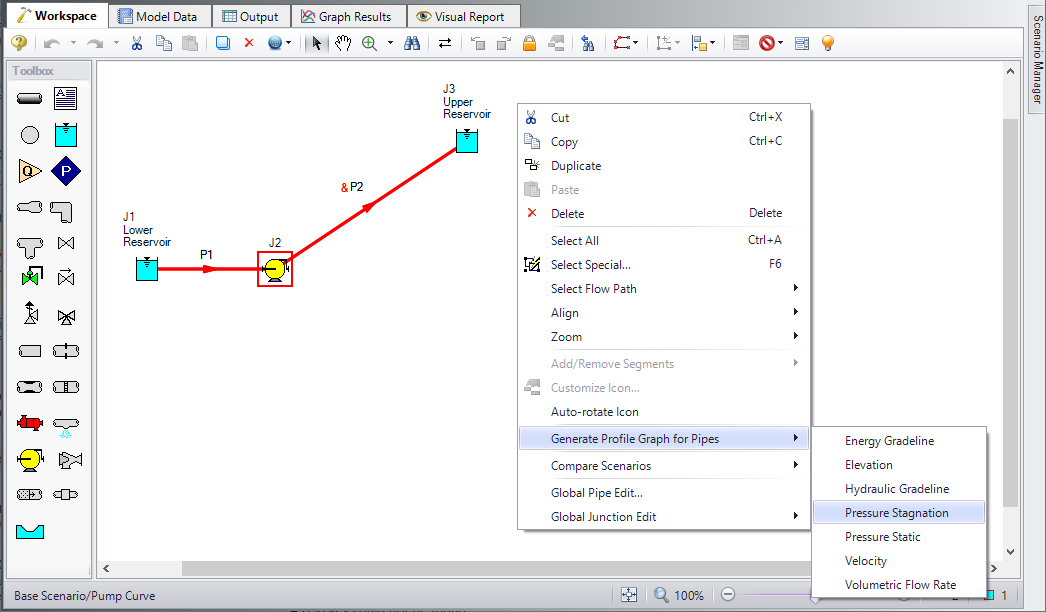Viewport: 1046px width, 612px height.
Task: Click the Find binoculars toolbar icon
Action: (412, 43)
